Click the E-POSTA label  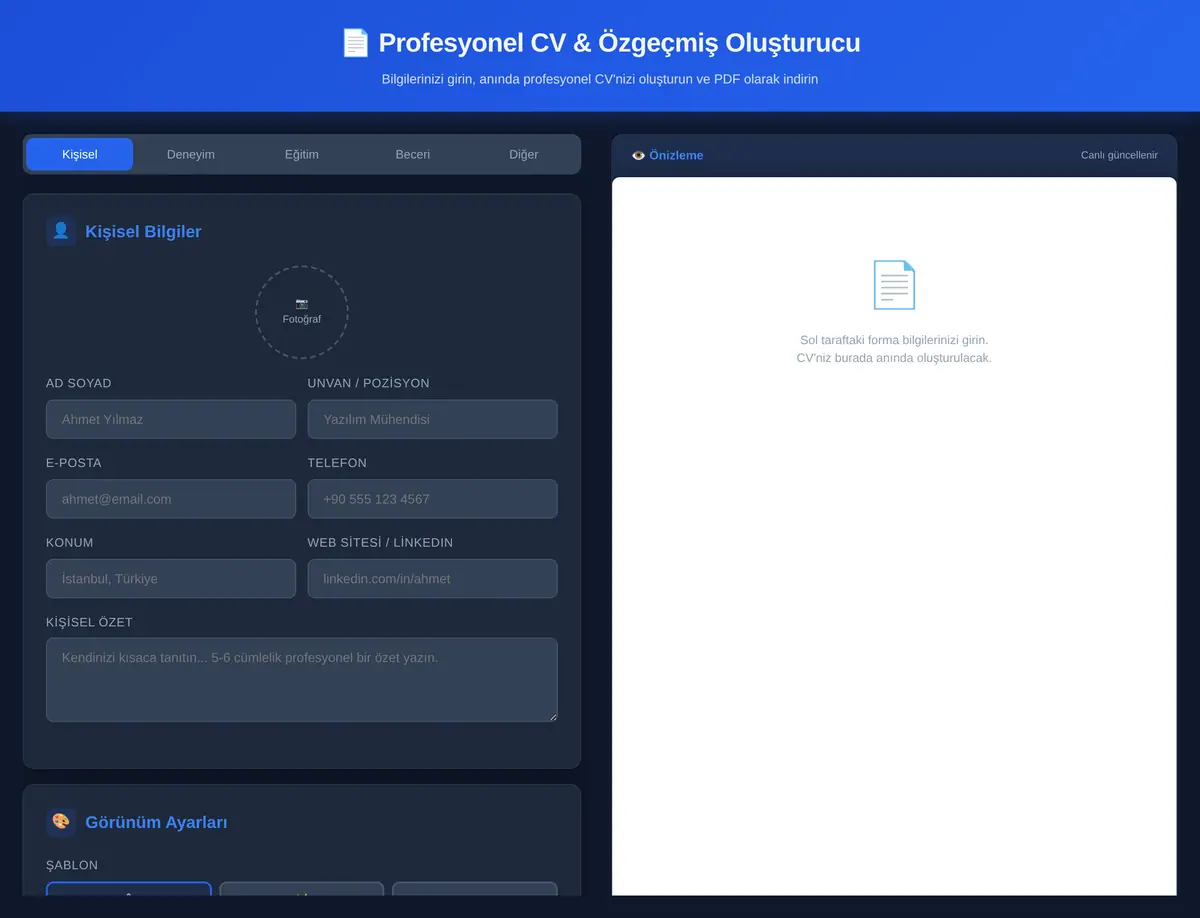74,463
